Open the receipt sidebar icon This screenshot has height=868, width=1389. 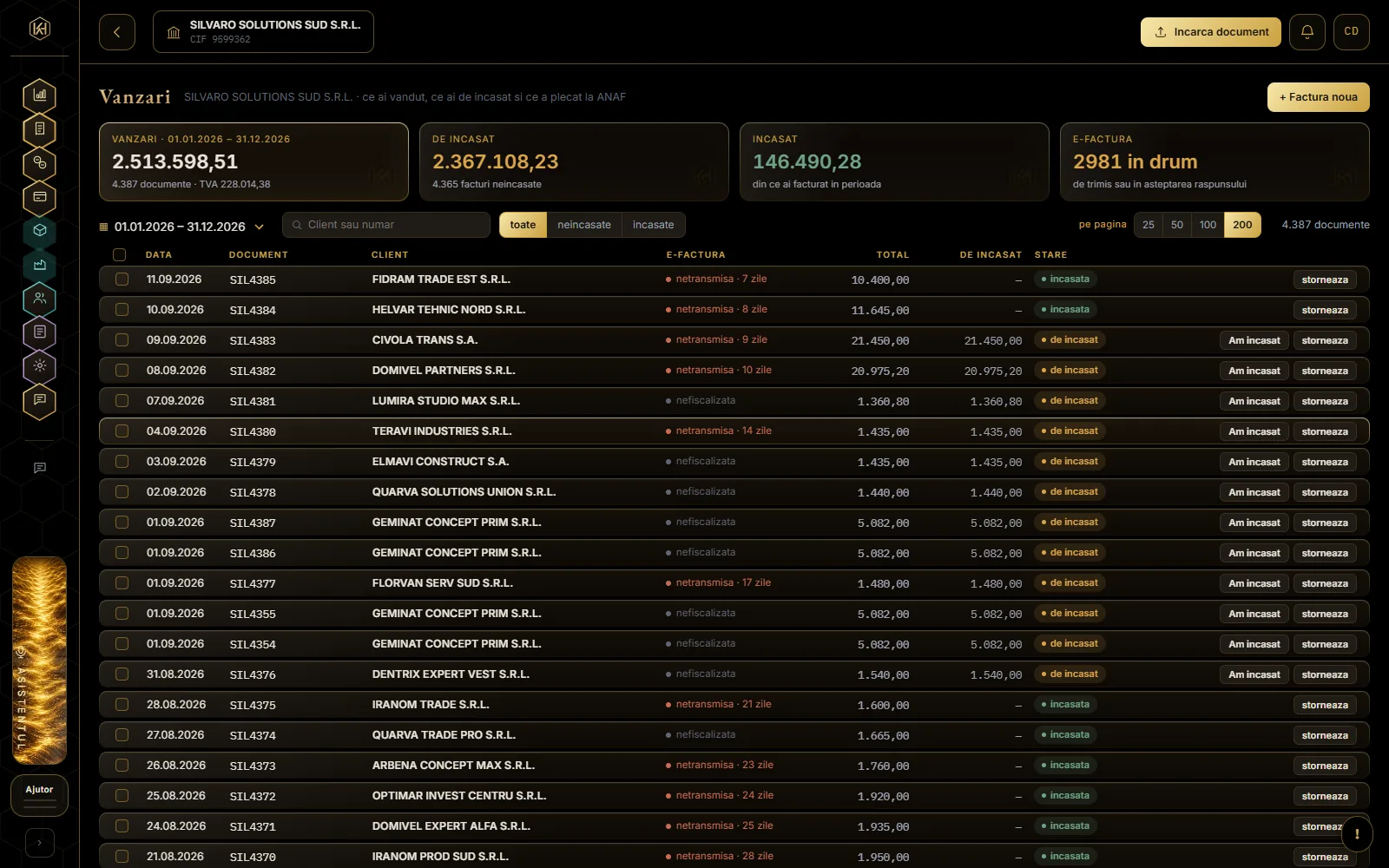coord(40,129)
